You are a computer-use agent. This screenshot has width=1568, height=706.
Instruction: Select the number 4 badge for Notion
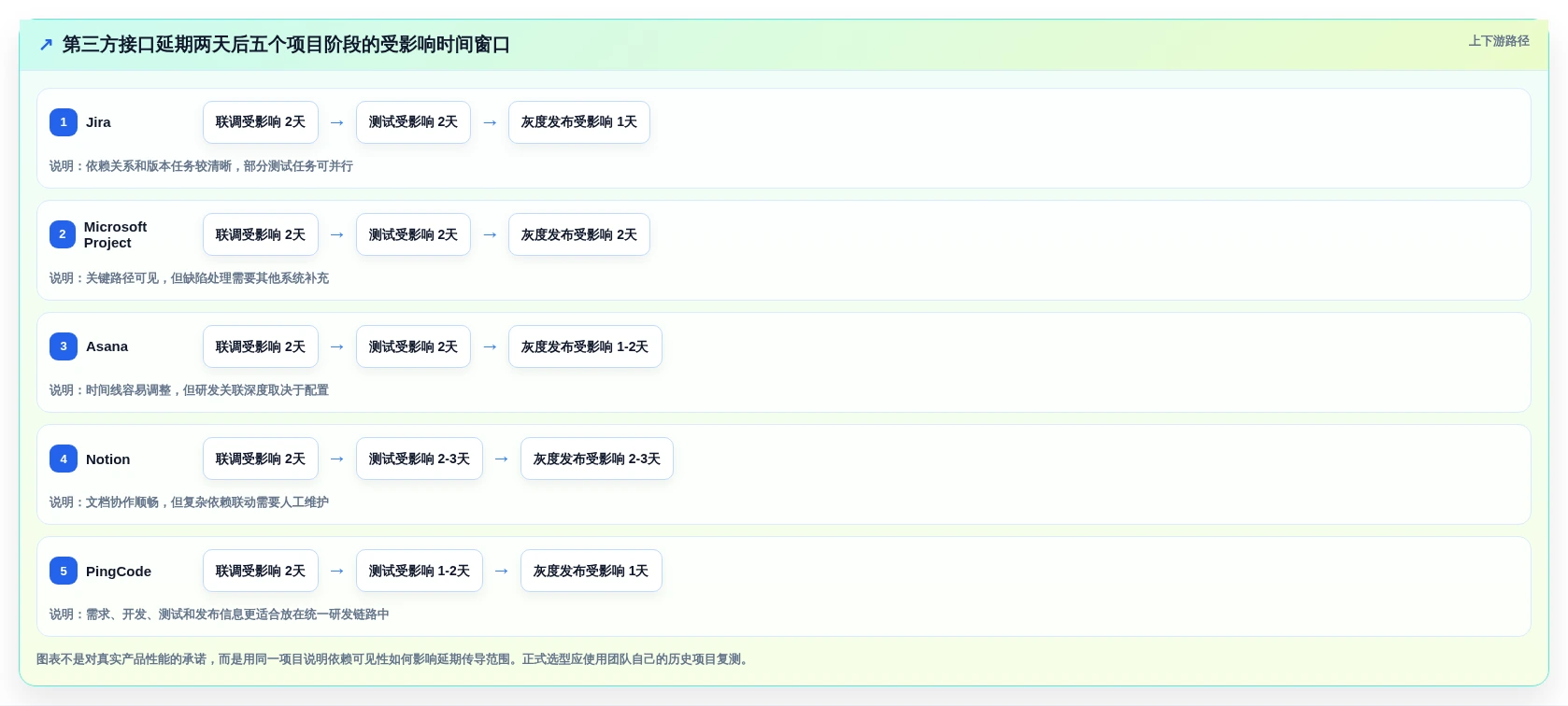pyautogui.click(x=64, y=459)
